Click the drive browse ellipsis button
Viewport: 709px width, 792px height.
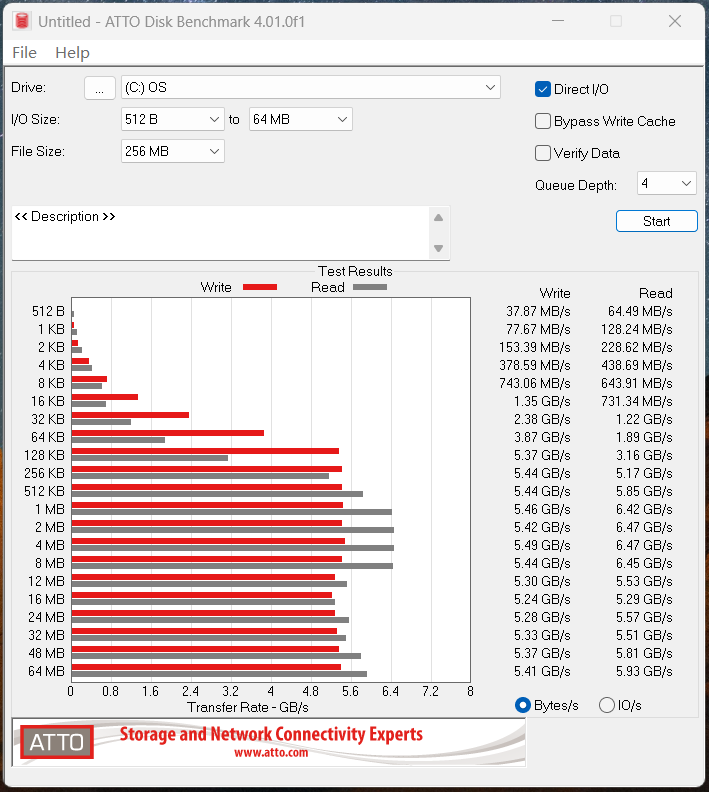pos(99,88)
